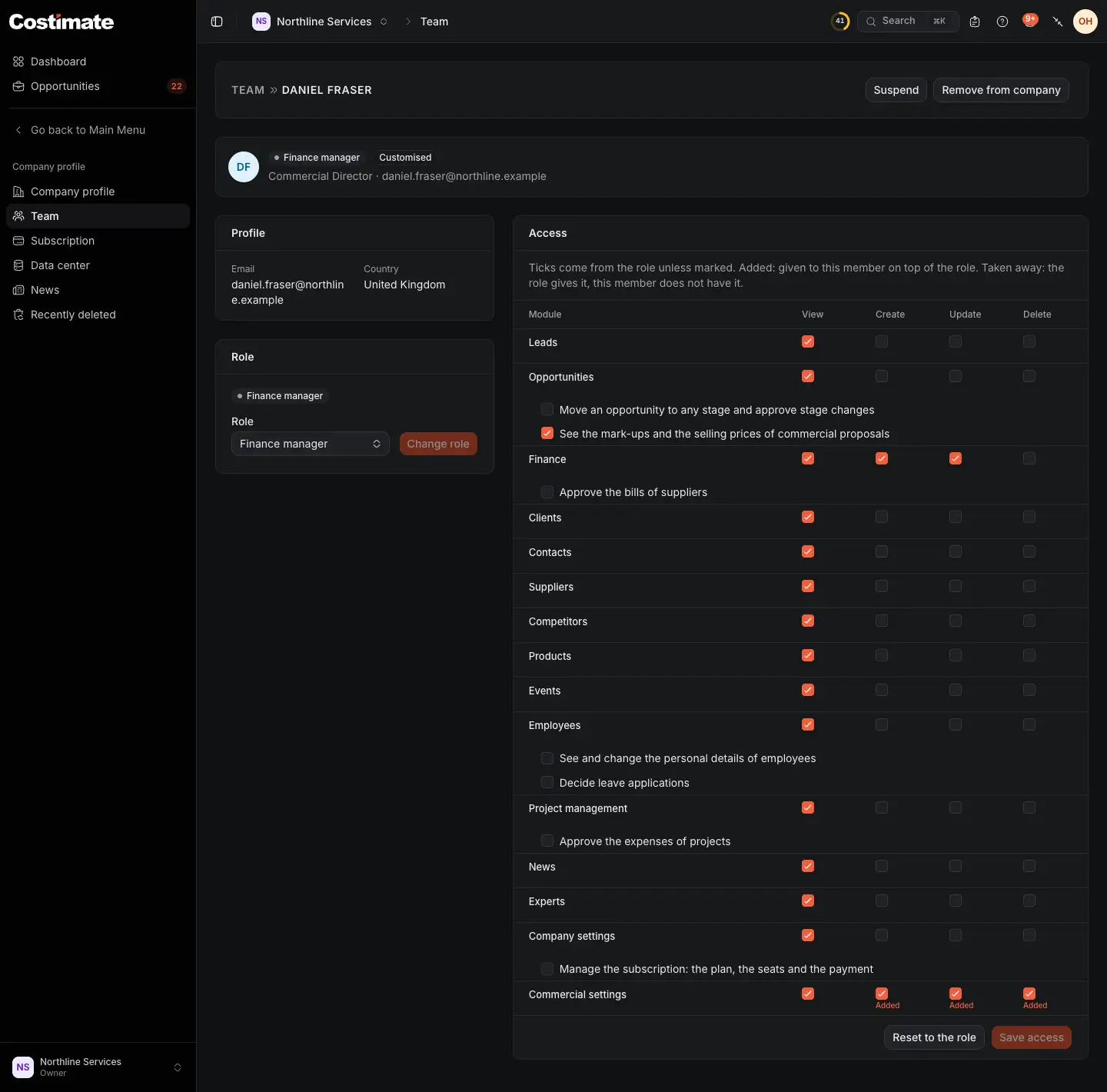Open notifications with the 9+ badge
The image size is (1107, 1092).
pyautogui.click(x=1030, y=21)
